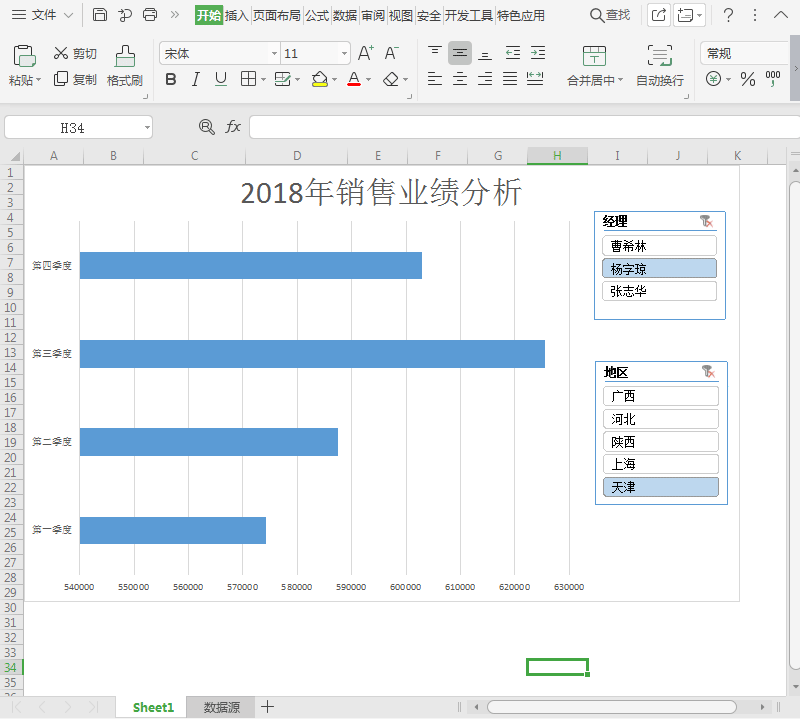This screenshot has height=719, width=800.
Task: Click the Save icon in quick access bar
Action: pyautogui.click(x=100, y=15)
